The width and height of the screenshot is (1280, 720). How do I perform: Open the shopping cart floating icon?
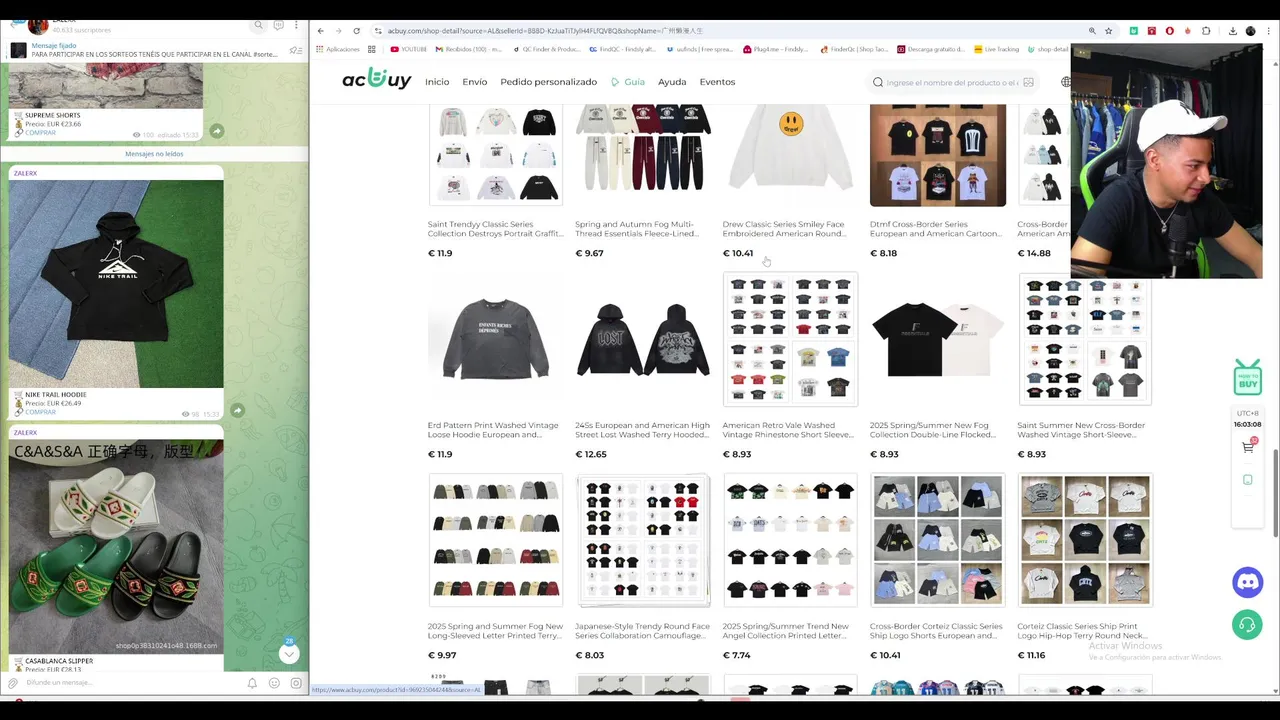[x=1248, y=447]
